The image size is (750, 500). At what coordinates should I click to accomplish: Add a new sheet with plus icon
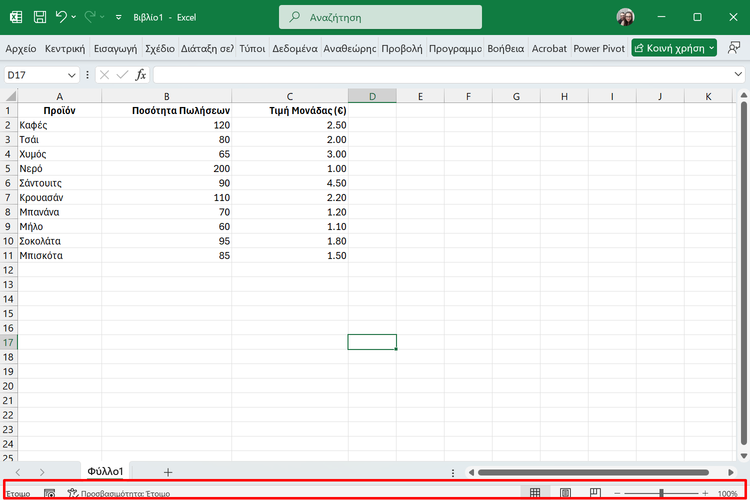click(x=168, y=472)
